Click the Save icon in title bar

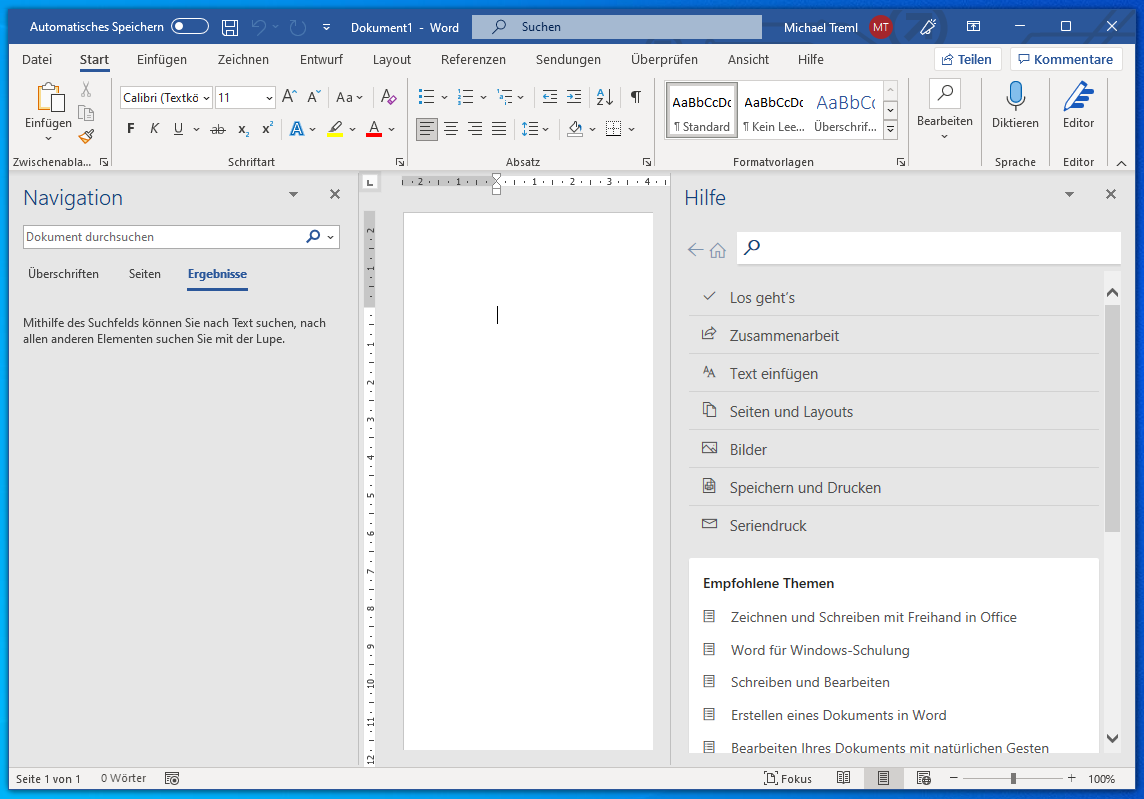(x=230, y=28)
